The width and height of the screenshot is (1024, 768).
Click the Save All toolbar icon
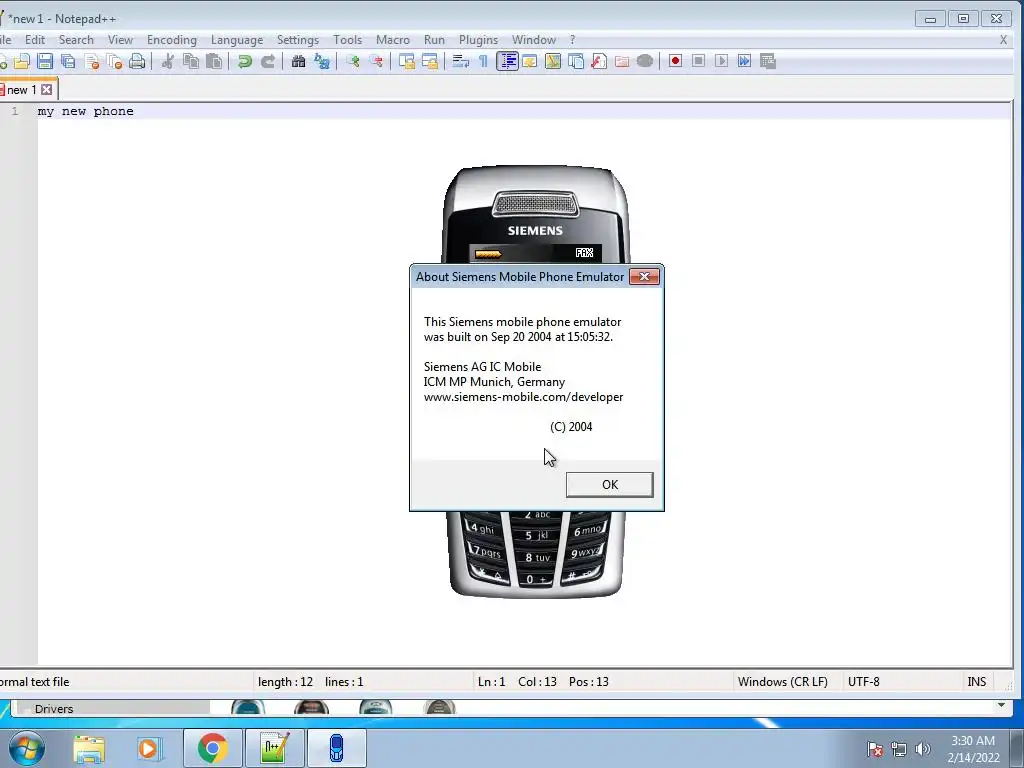tap(68, 61)
